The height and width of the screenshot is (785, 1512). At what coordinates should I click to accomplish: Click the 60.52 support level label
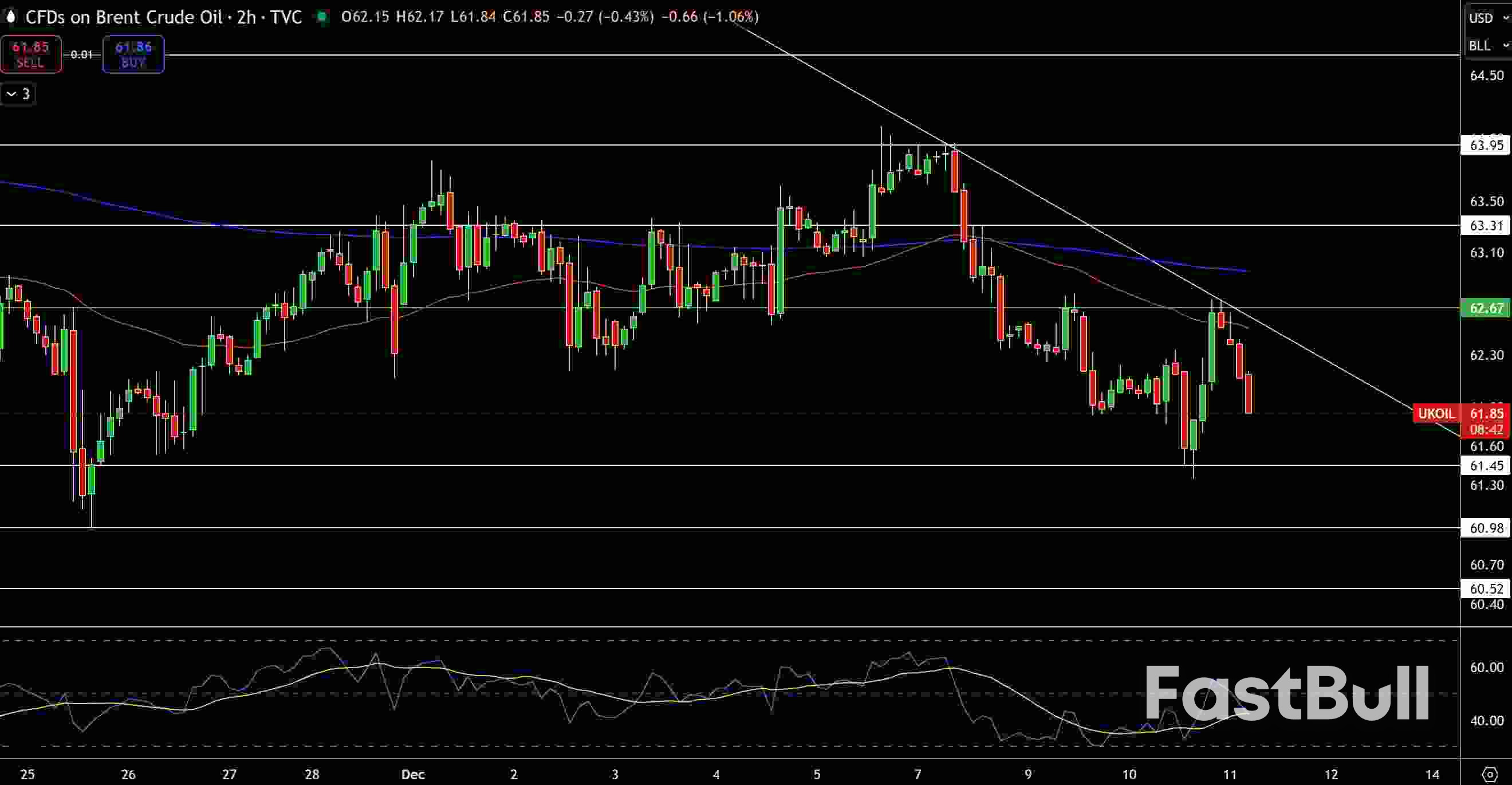pos(1486,590)
